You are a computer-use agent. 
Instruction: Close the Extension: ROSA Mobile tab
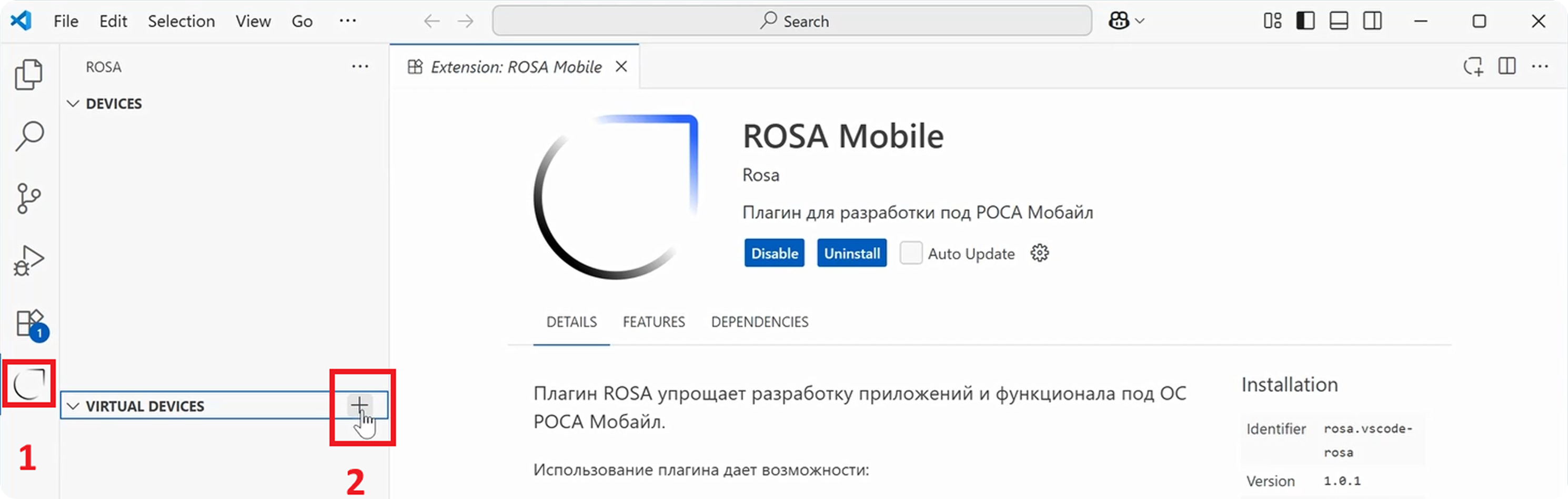tap(621, 66)
